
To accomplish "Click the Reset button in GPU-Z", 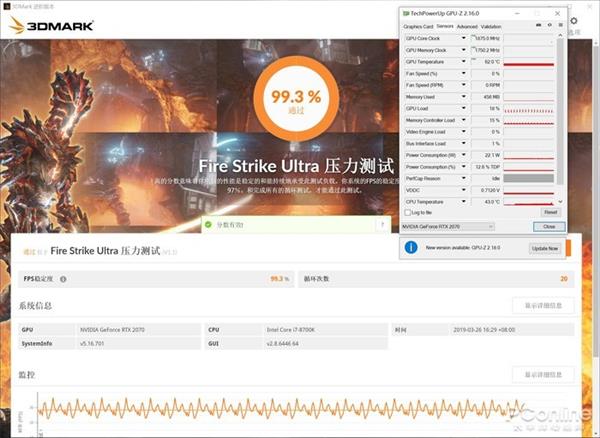I will [551, 212].
